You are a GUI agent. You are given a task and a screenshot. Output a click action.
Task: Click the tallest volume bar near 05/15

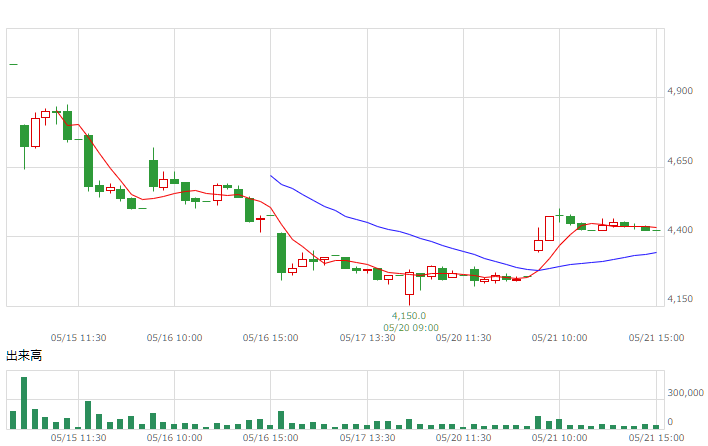point(24,403)
